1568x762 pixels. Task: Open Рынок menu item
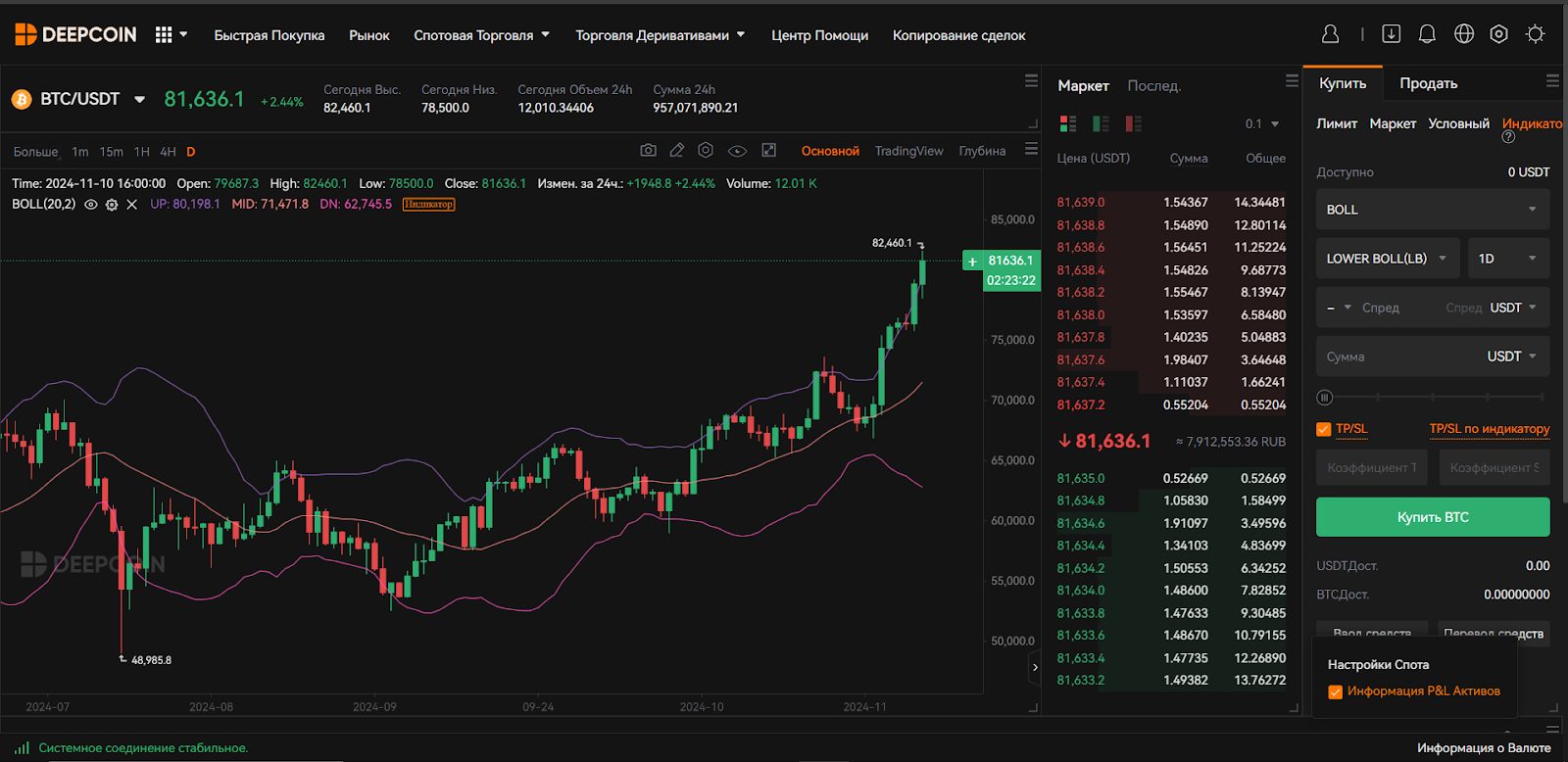pos(369,35)
